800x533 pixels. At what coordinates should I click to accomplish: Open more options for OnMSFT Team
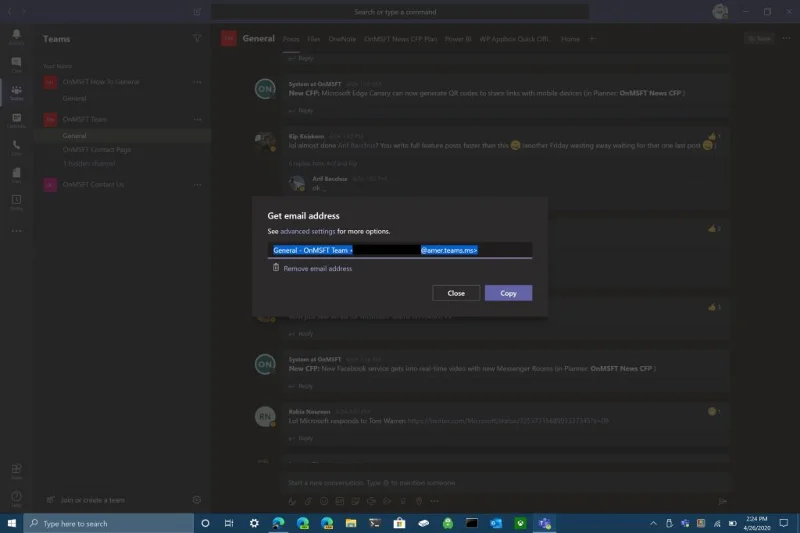[x=197, y=119]
